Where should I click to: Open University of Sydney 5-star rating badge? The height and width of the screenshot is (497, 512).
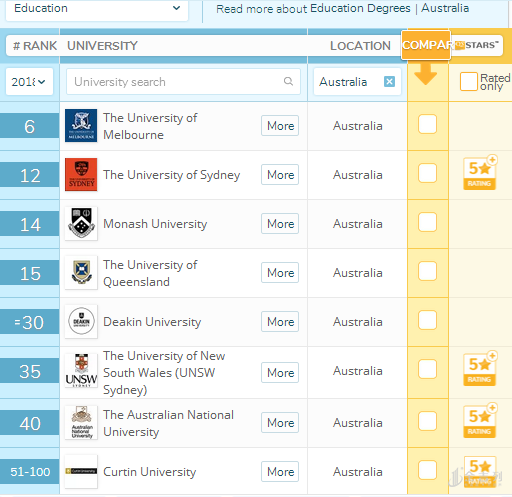click(x=480, y=173)
